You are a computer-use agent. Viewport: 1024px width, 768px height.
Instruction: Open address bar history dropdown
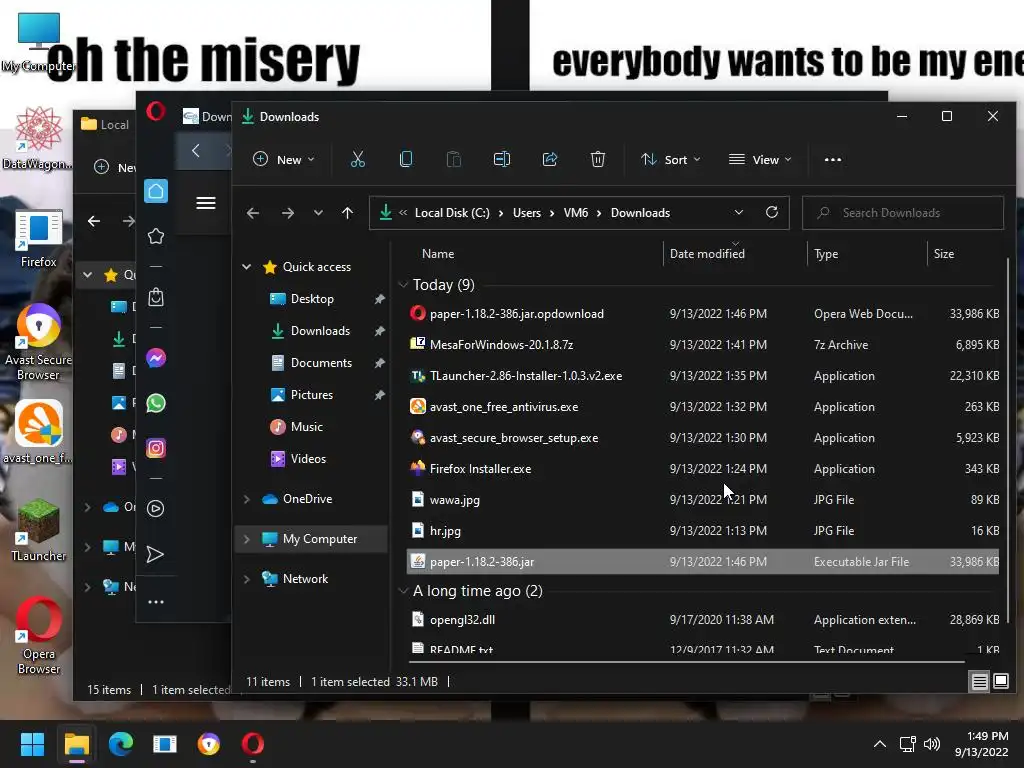click(739, 213)
